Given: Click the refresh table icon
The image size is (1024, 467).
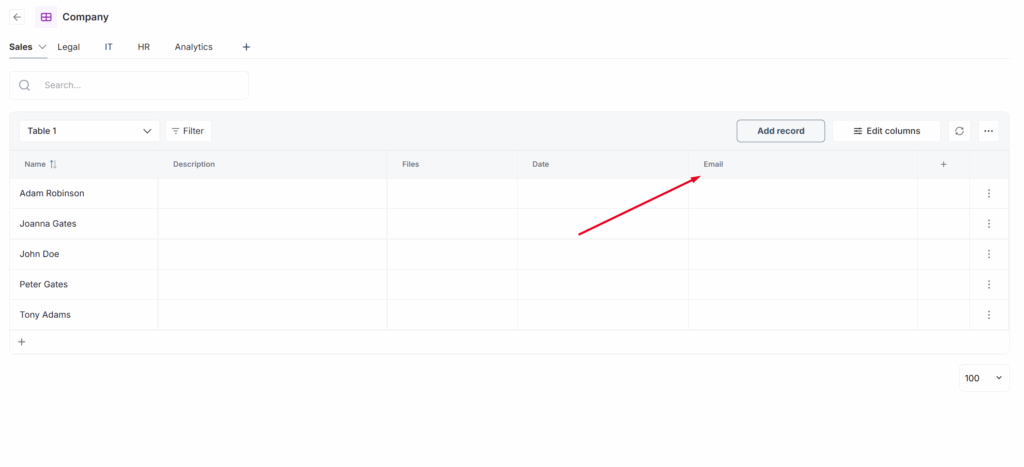Looking at the screenshot, I should (959, 131).
